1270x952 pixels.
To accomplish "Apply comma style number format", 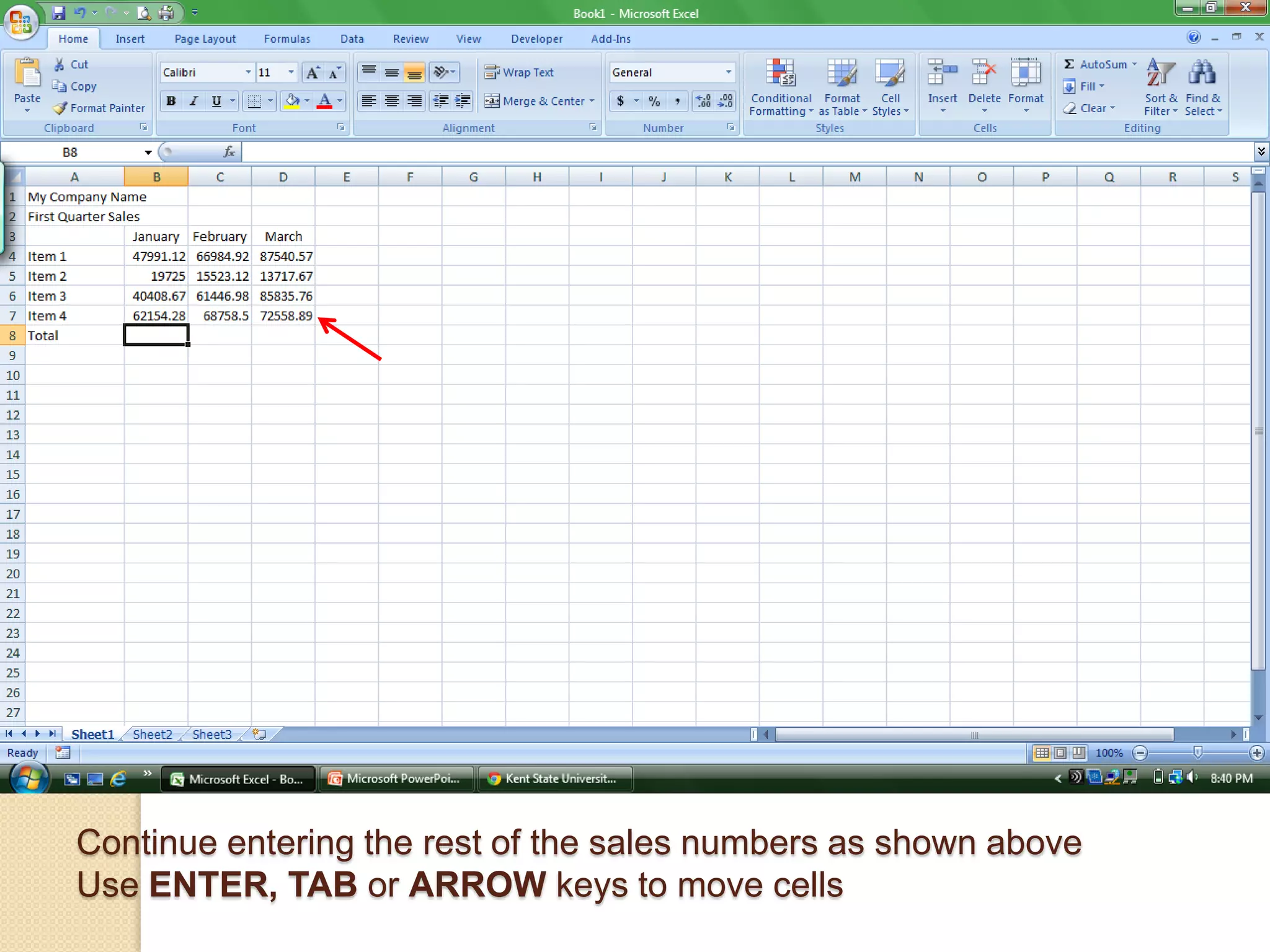I will point(677,101).
